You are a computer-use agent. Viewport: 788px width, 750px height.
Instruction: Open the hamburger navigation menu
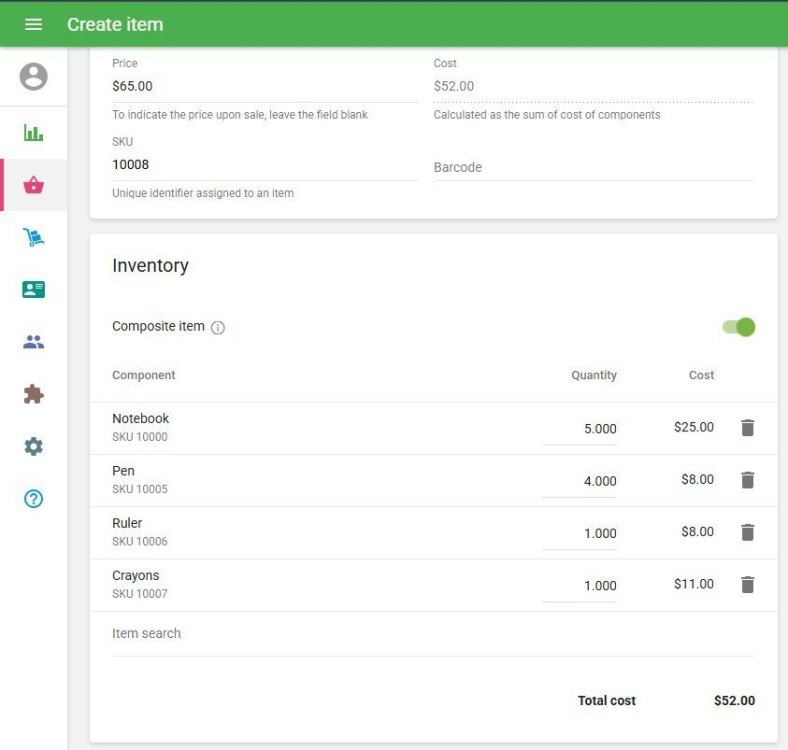[33, 24]
